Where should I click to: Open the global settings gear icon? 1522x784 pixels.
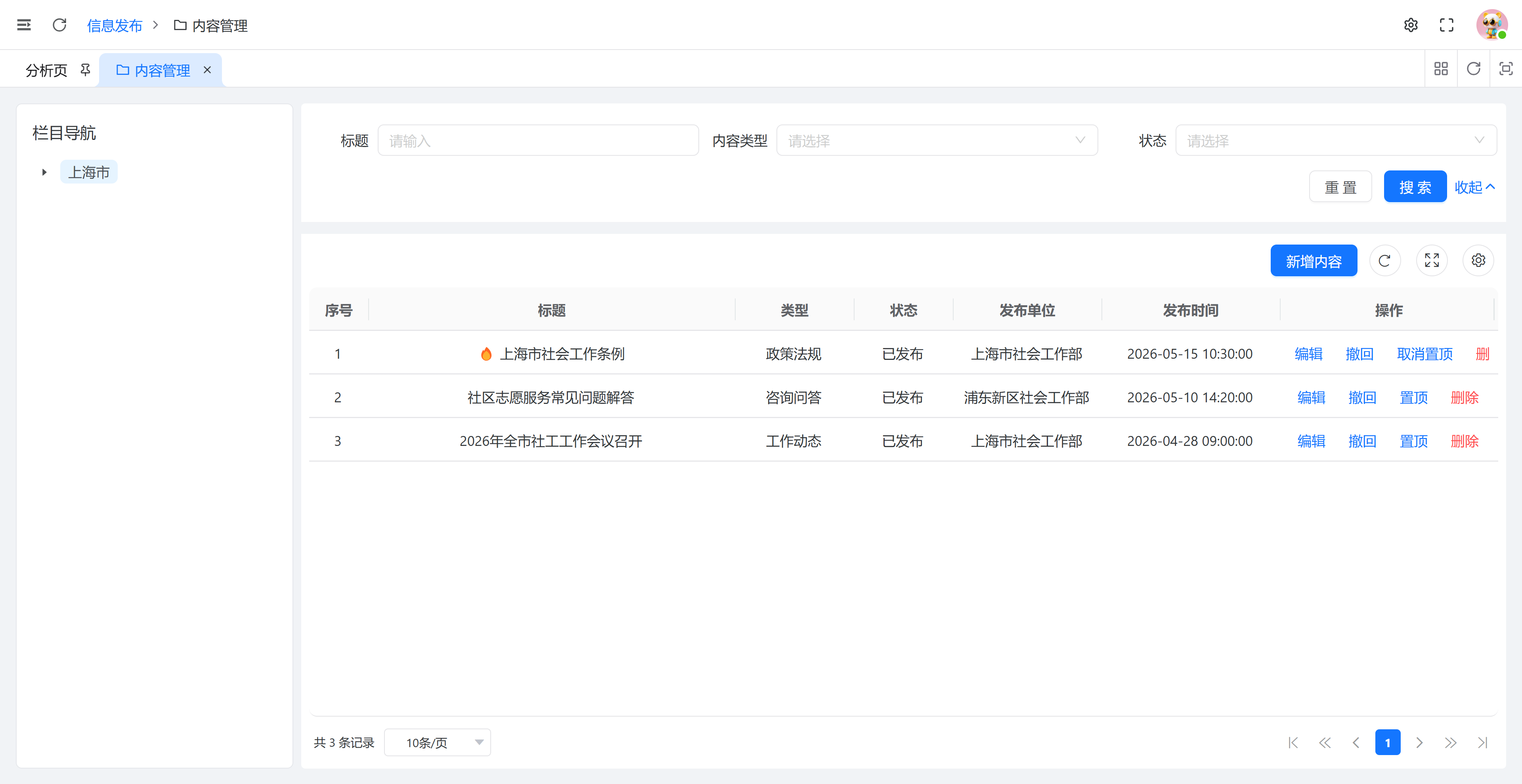coord(1410,25)
